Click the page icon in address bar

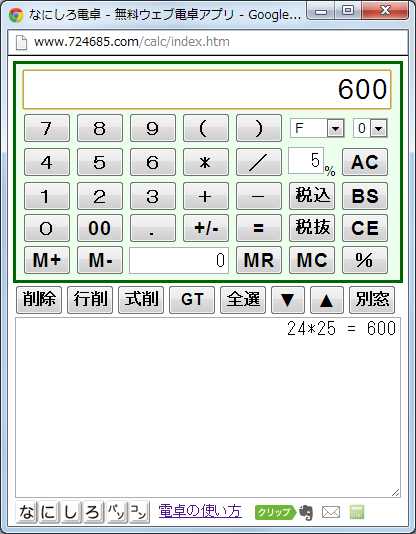click(x=21, y=42)
